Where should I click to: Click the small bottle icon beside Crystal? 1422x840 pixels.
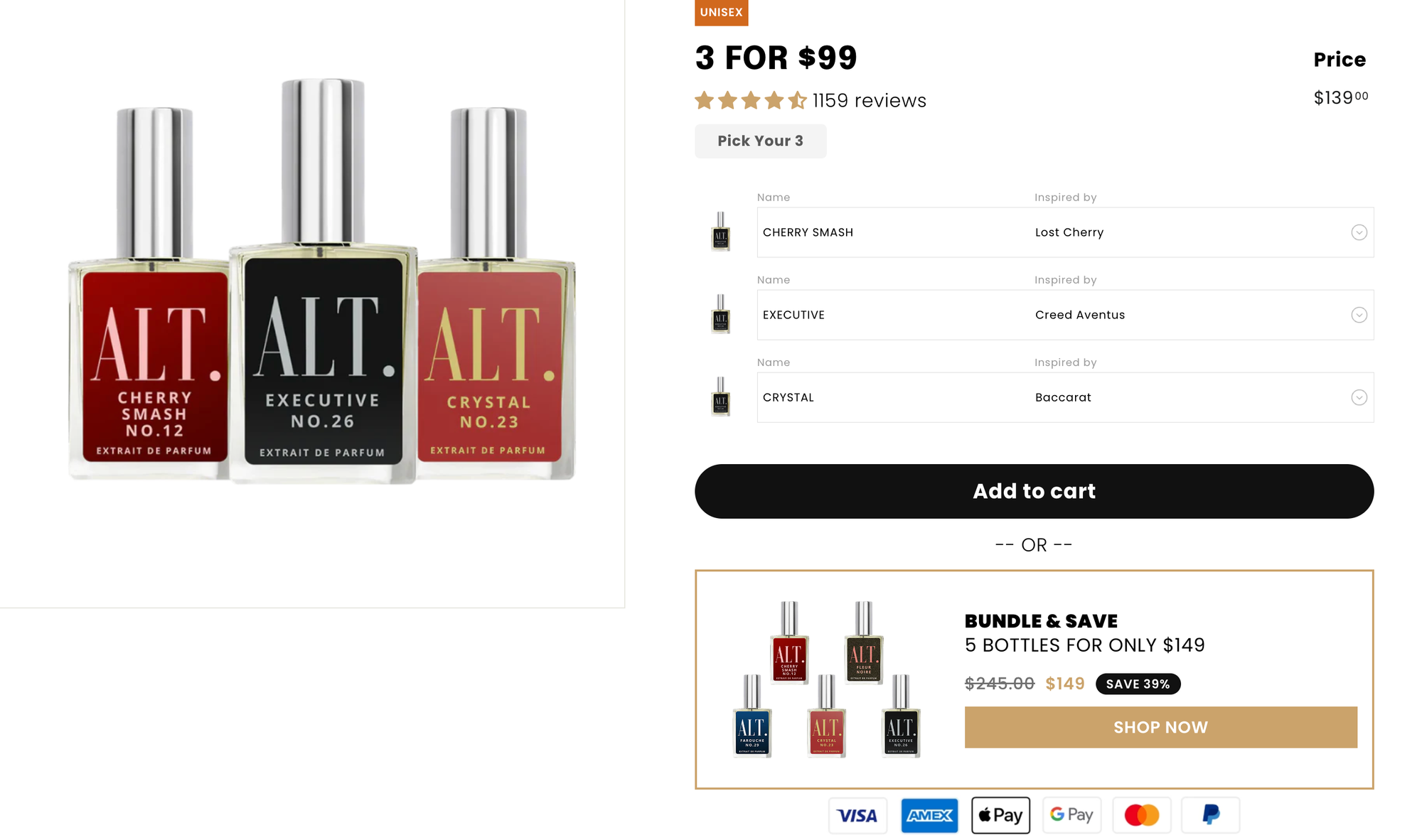click(720, 397)
